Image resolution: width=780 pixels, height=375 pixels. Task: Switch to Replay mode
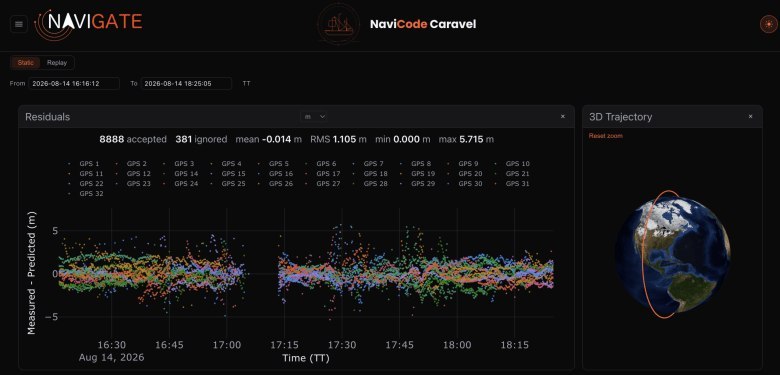(x=57, y=63)
